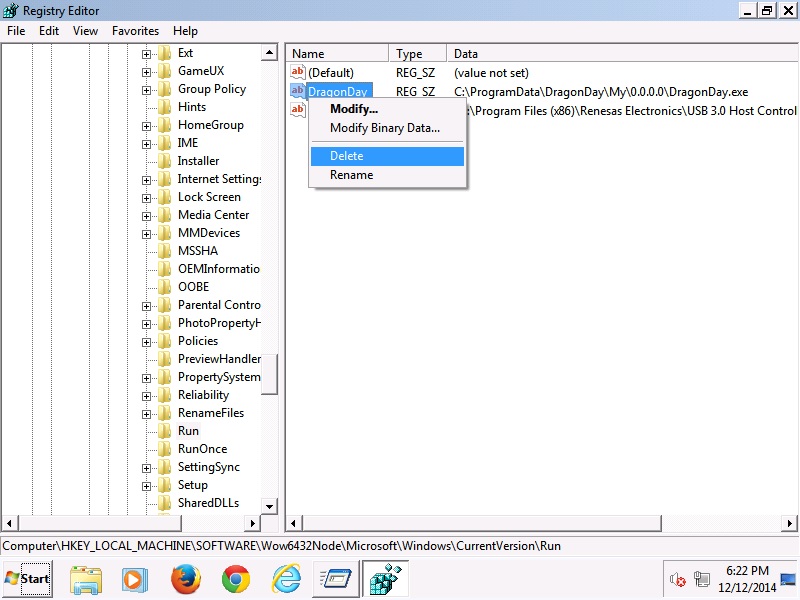The height and width of the screenshot is (600, 800).
Task: Choose Modify Binary Data... in context menu
Action: (x=388, y=128)
